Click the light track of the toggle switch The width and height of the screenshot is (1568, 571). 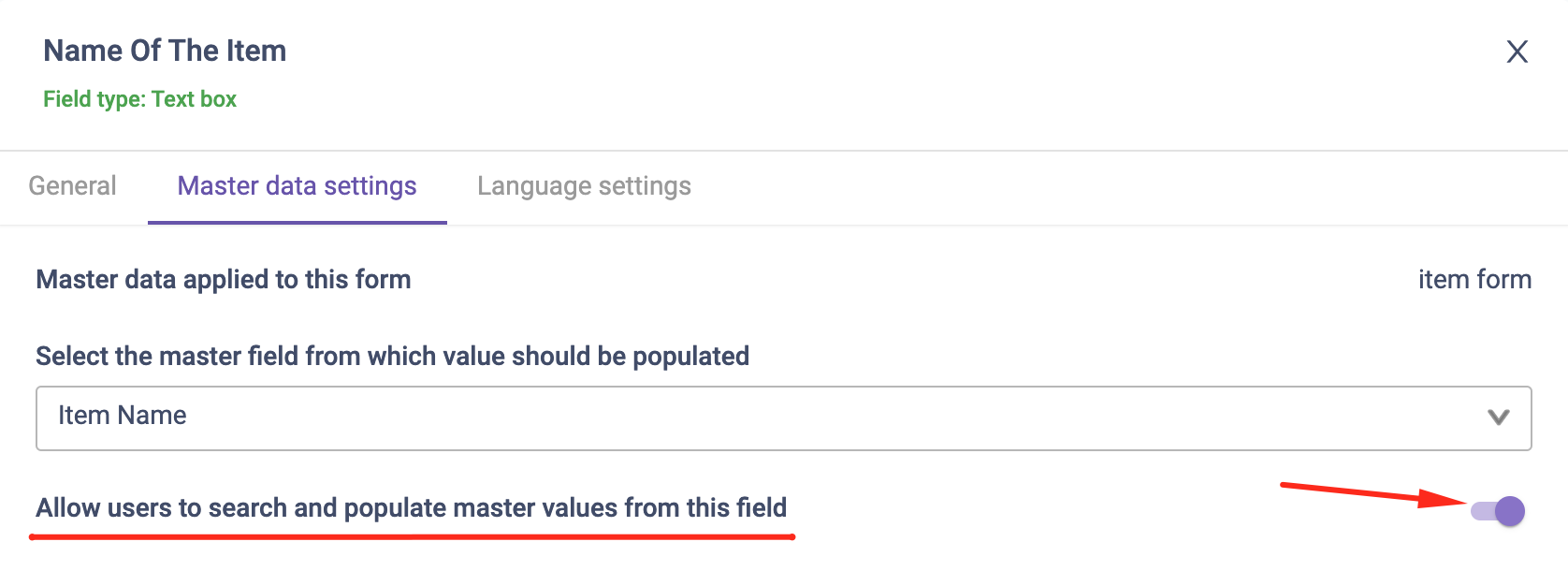click(x=1481, y=511)
